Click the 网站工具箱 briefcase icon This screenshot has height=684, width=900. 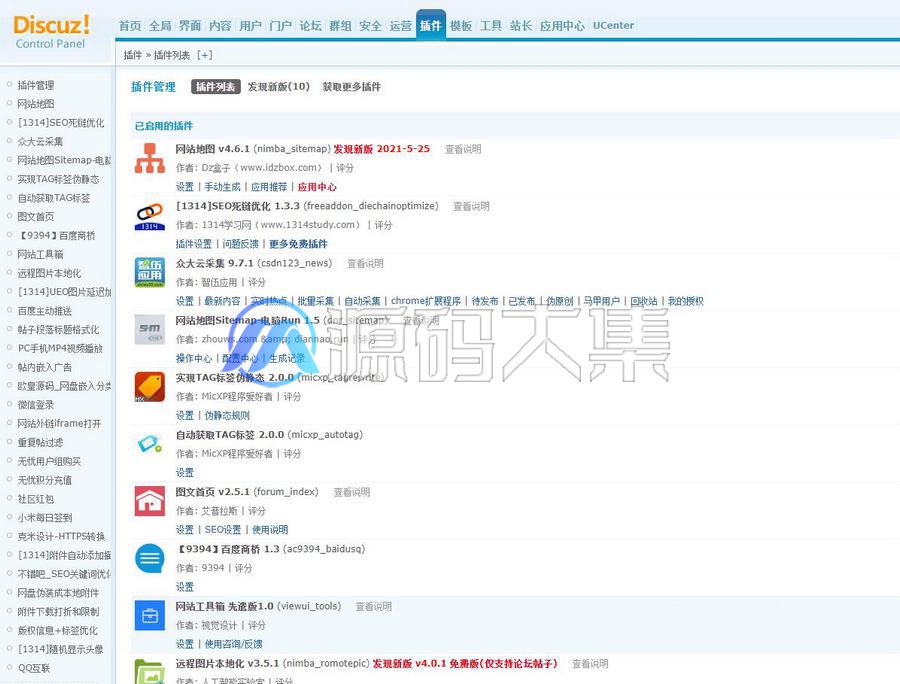(150, 615)
